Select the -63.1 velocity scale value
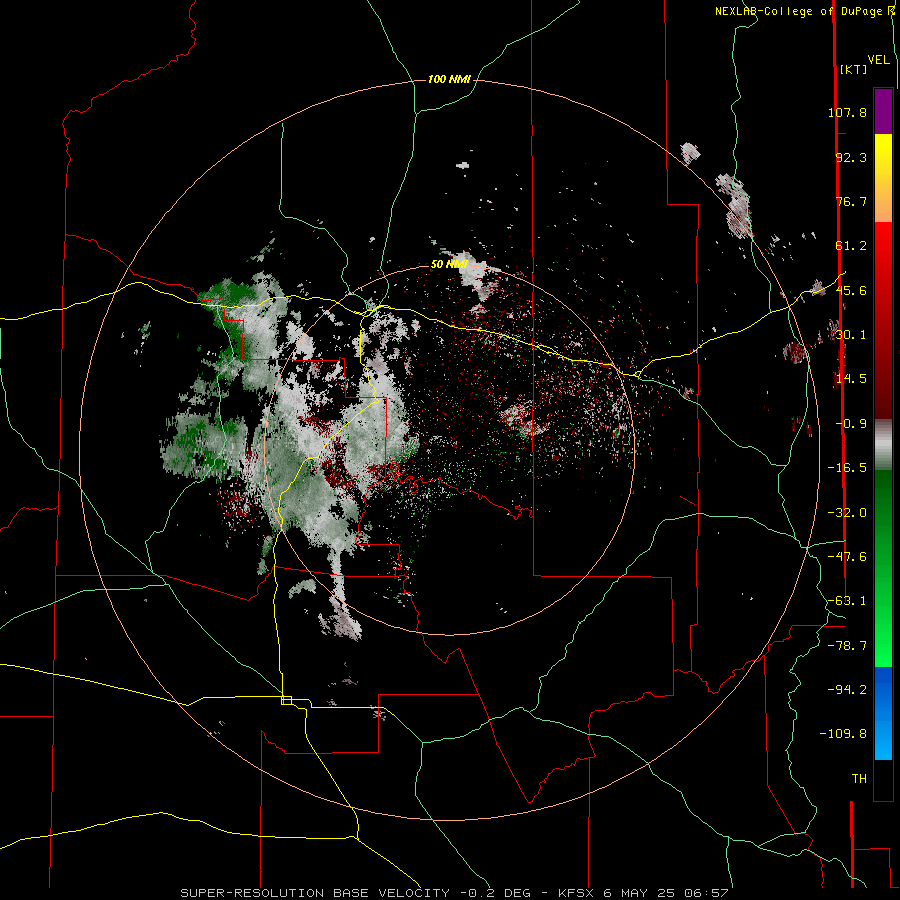 (x=847, y=601)
